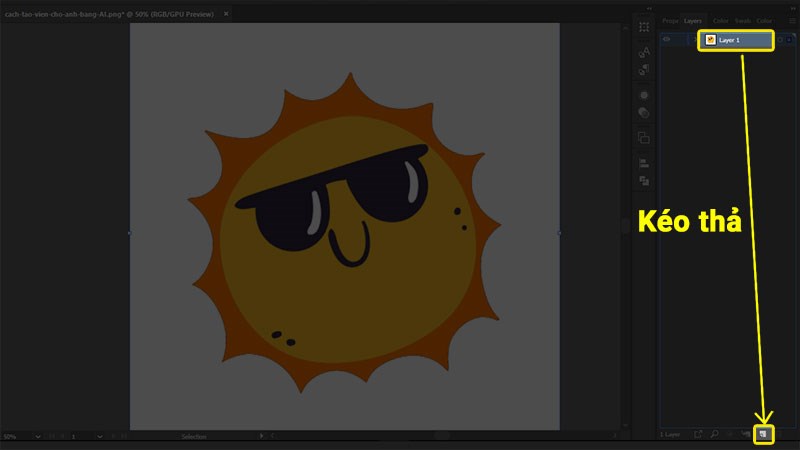Click the Layer 1 thumbnail

(711, 40)
